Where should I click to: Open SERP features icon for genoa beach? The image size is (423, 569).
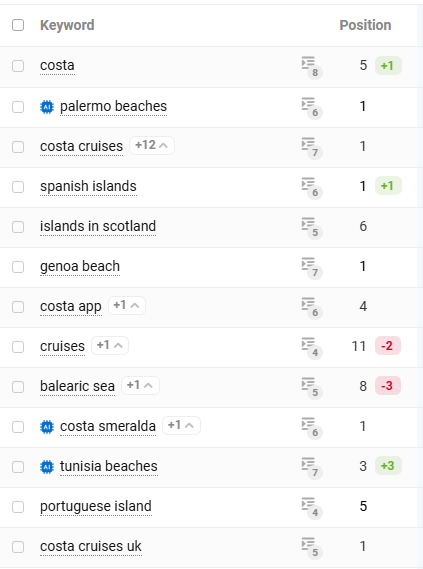(x=312, y=267)
